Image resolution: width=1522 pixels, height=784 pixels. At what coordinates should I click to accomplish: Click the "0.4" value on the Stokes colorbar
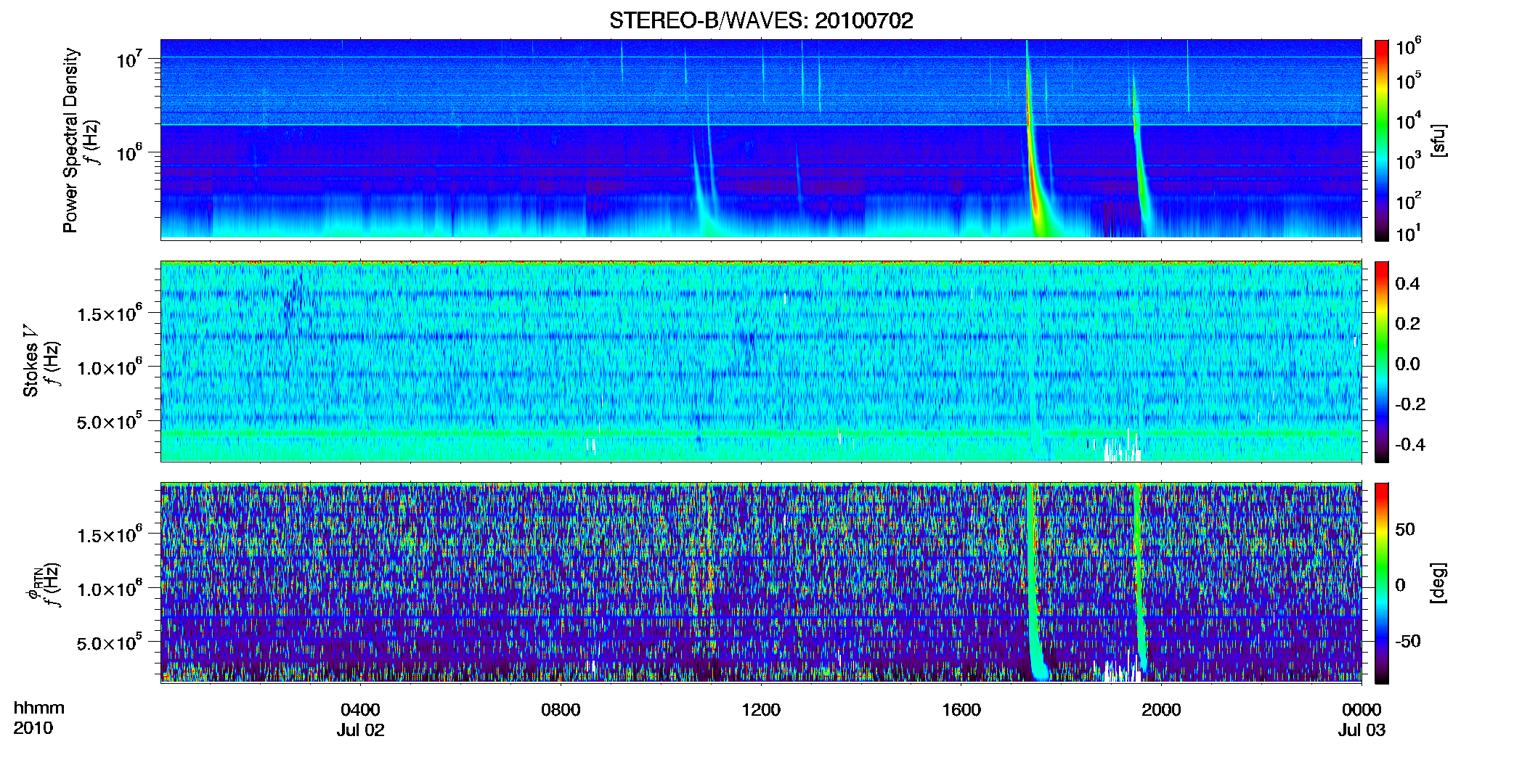pyautogui.click(x=1407, y=284)
